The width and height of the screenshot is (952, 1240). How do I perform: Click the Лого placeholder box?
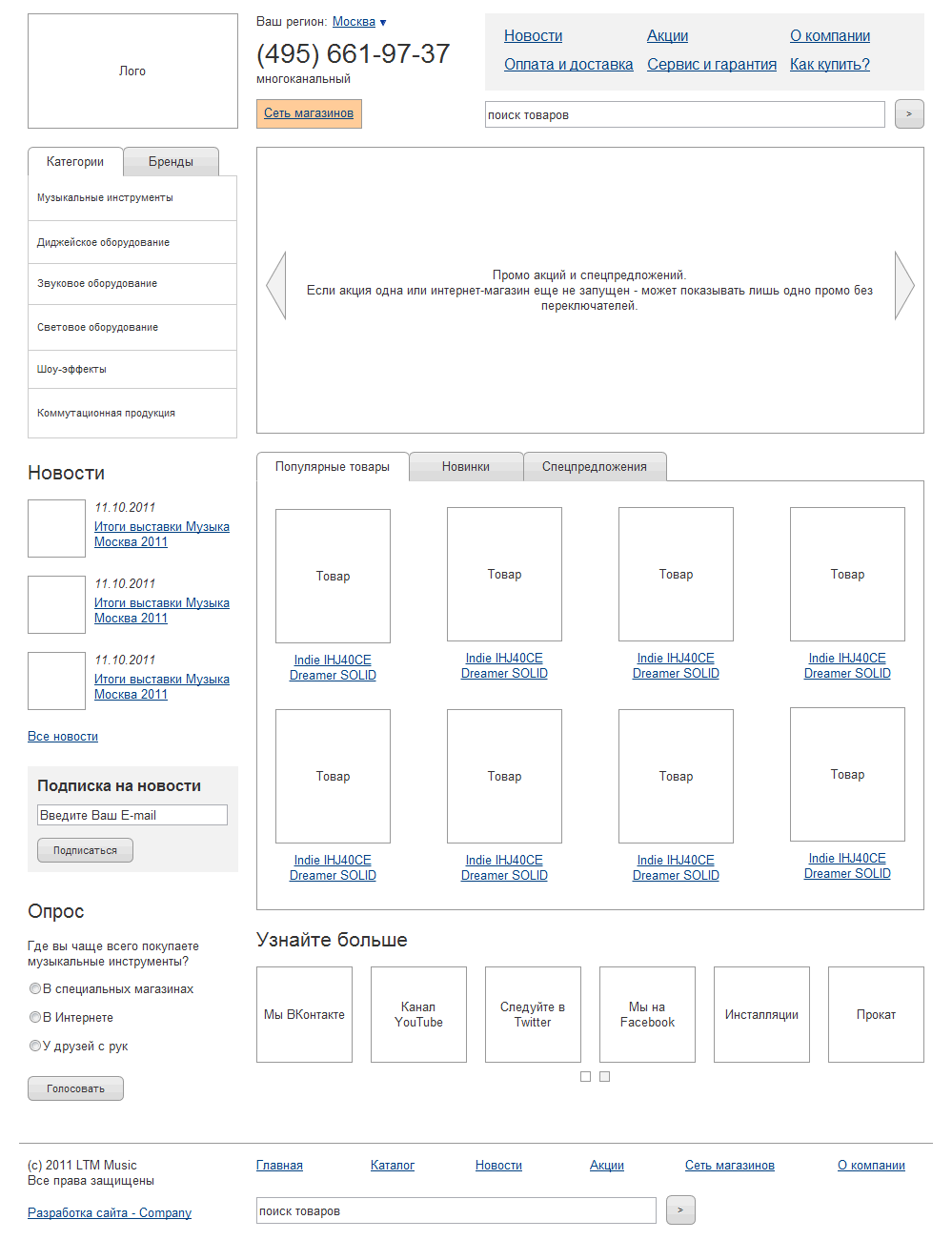click(x=132, y=71)
